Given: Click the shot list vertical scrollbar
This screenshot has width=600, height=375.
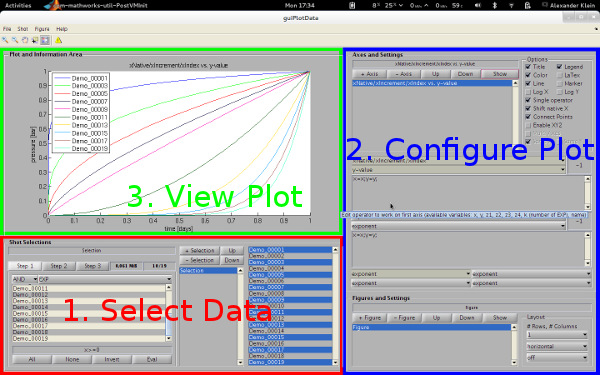Looking at the screenshot, I should 335,305.
